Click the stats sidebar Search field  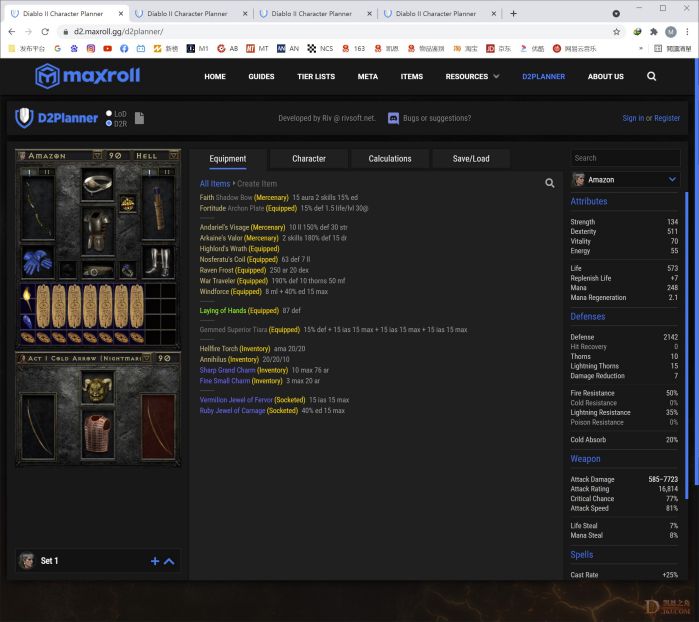pos(625,158)
